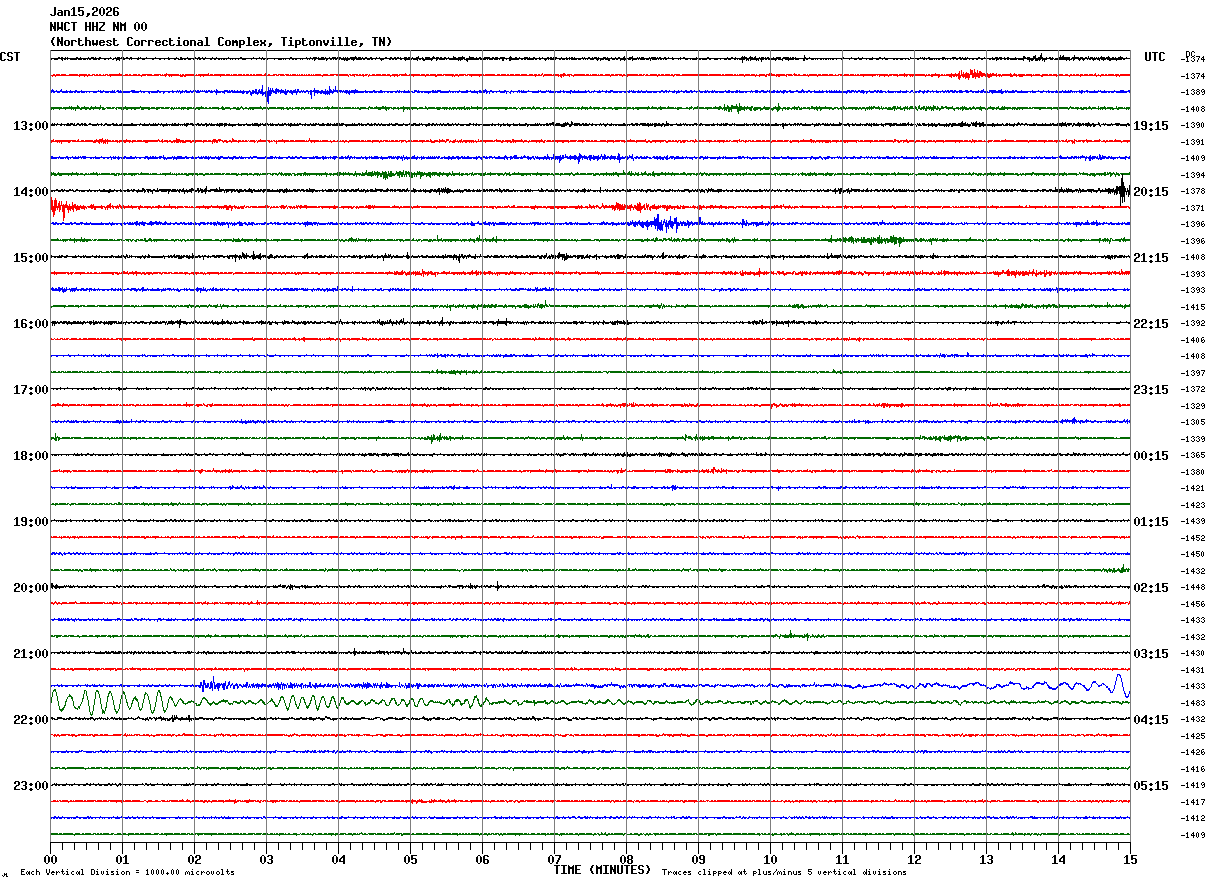Click the 23:15 UTC time label
This screenshot has height=886, width=1210.
tap(1150, 390)
